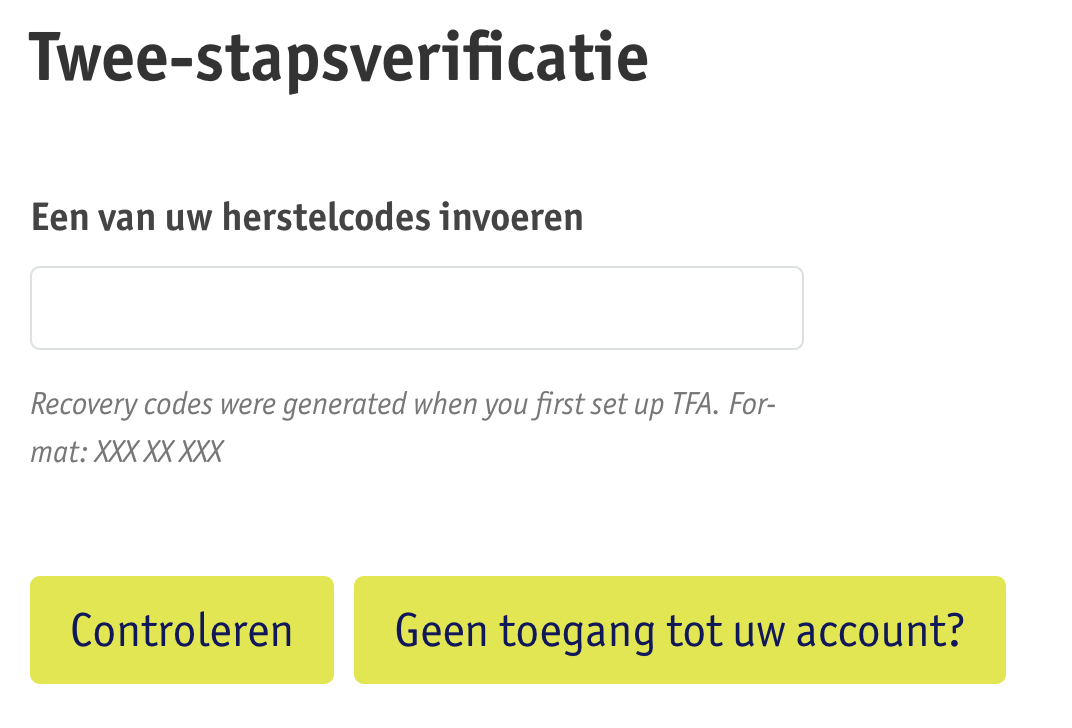Image resolution: width=1072 pixels, height=728 pixels.
Task: Open the 'Geen toegang tot uw account?' option
Action: pyautogui.click(x=679, y=630)
